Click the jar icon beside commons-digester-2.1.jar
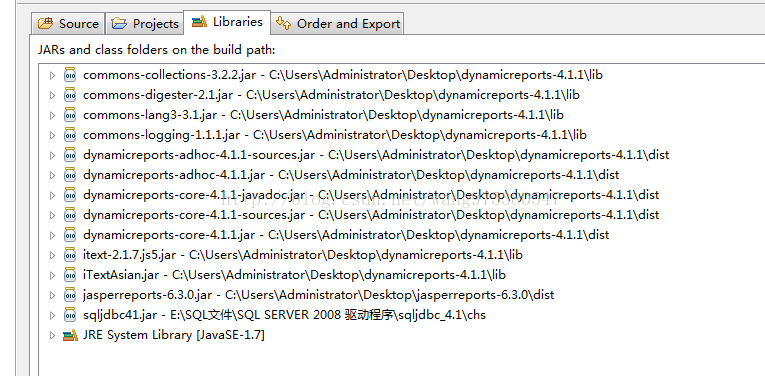765x376 pixels. click(x=70, y=95)
